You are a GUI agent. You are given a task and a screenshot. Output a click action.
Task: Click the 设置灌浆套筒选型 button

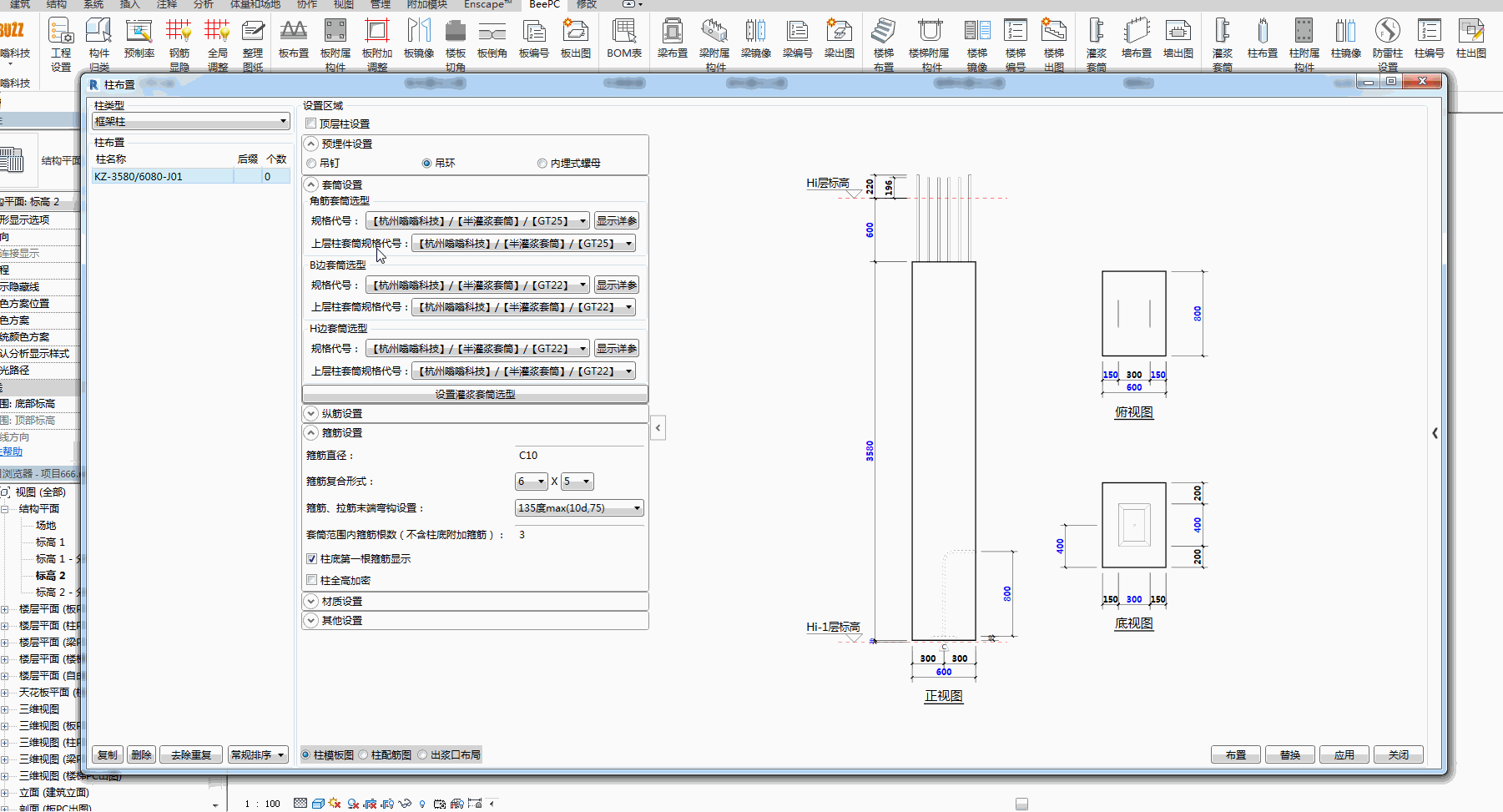pyautogui.click(x=475, y=395)
